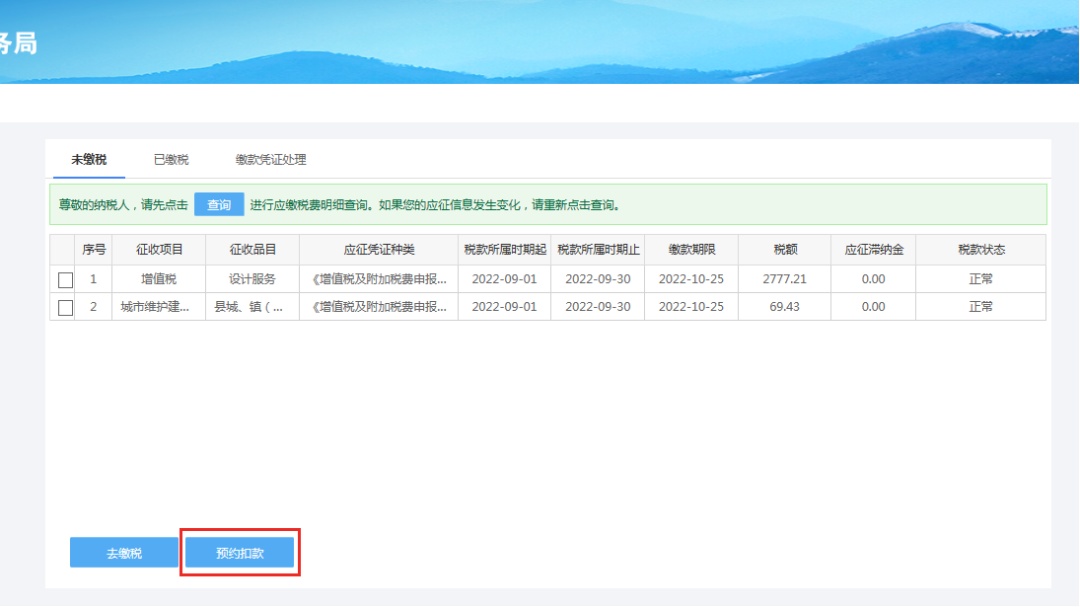
Task: Select the 缴款凭证处理 tab
Action: point(271,160)
